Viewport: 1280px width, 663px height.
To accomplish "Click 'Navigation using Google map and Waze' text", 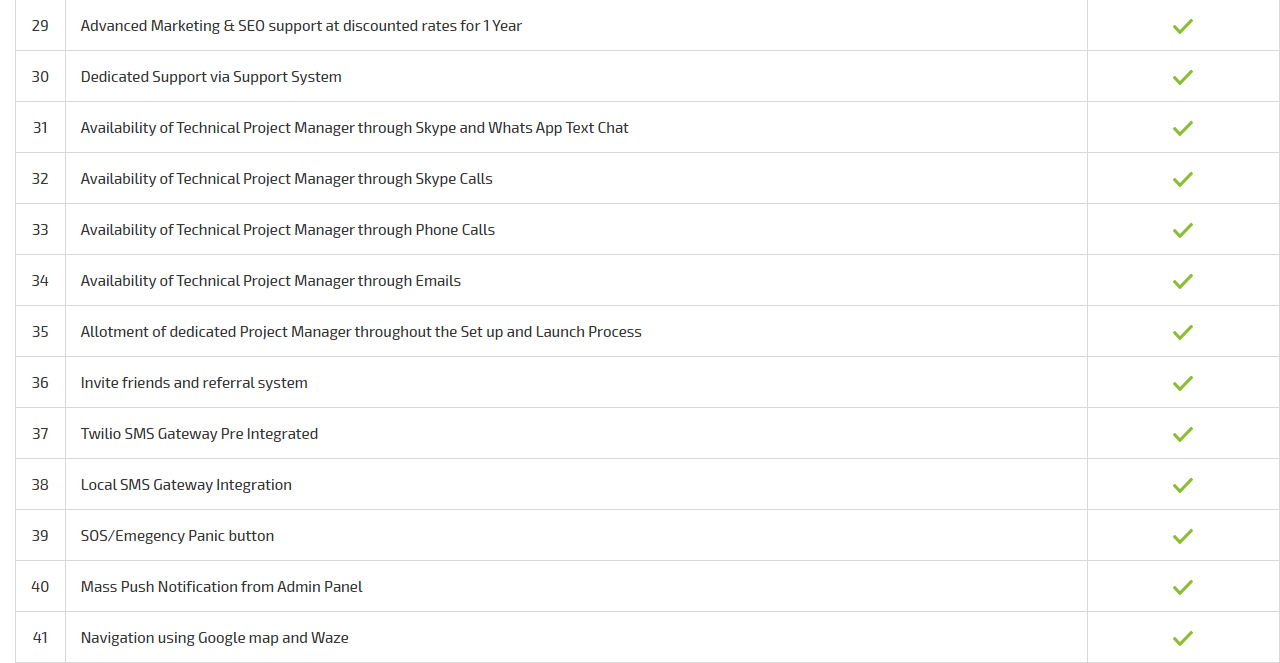I will click(215, 638).
